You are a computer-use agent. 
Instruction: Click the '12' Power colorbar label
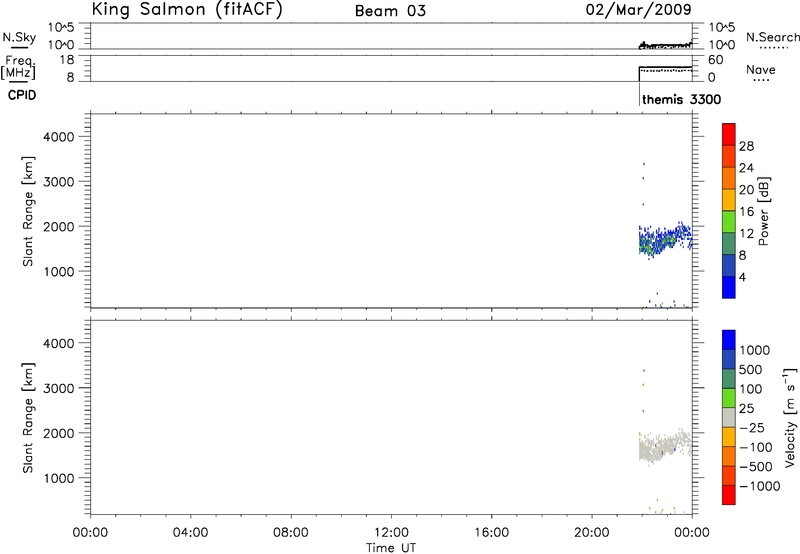[746, 234]
